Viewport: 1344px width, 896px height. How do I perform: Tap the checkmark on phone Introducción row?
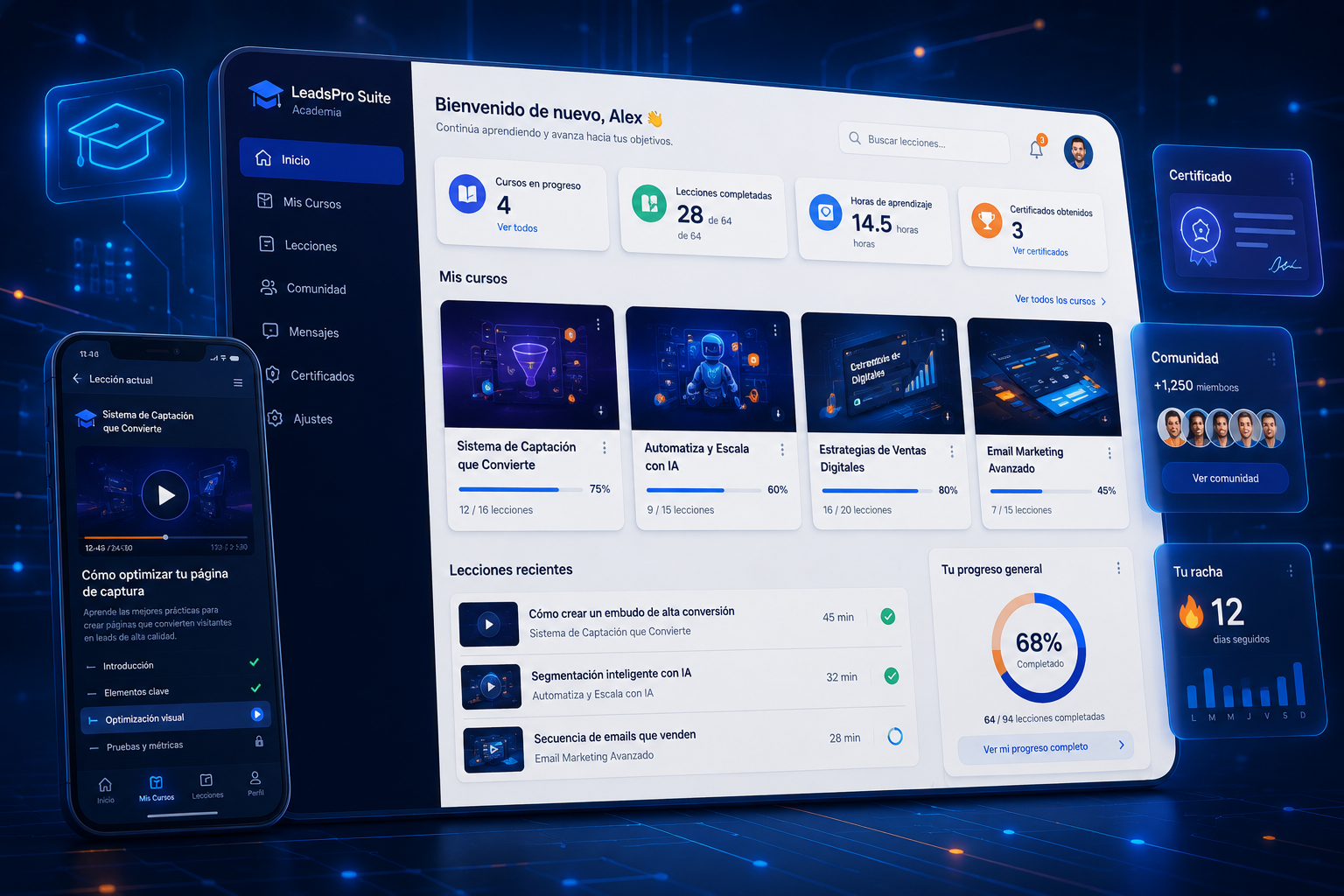click(254, 661)
